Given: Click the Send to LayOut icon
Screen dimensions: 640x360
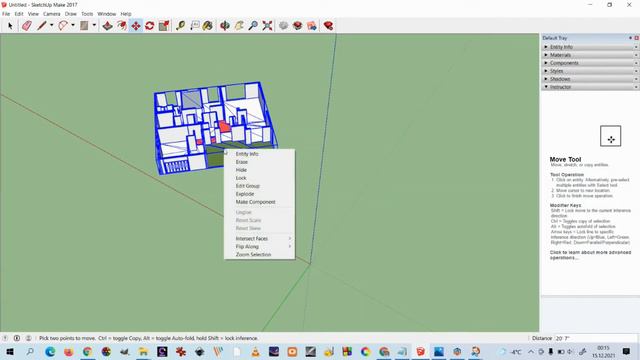Looking at the screenshot, I should pyautogui.click(x=312, y=26).
